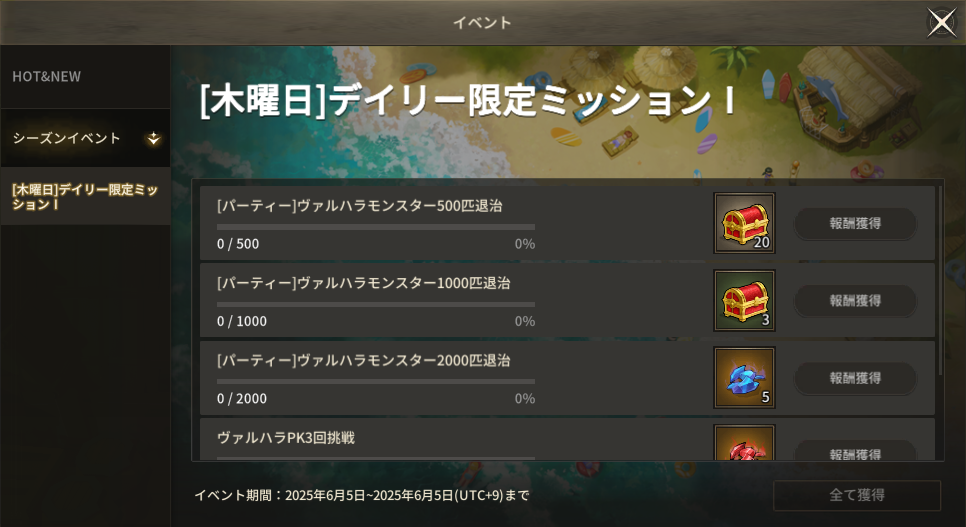Close the event window with the X icon
Image resolution: width=966 pixels, height=527 pixels.
point(941,23)
